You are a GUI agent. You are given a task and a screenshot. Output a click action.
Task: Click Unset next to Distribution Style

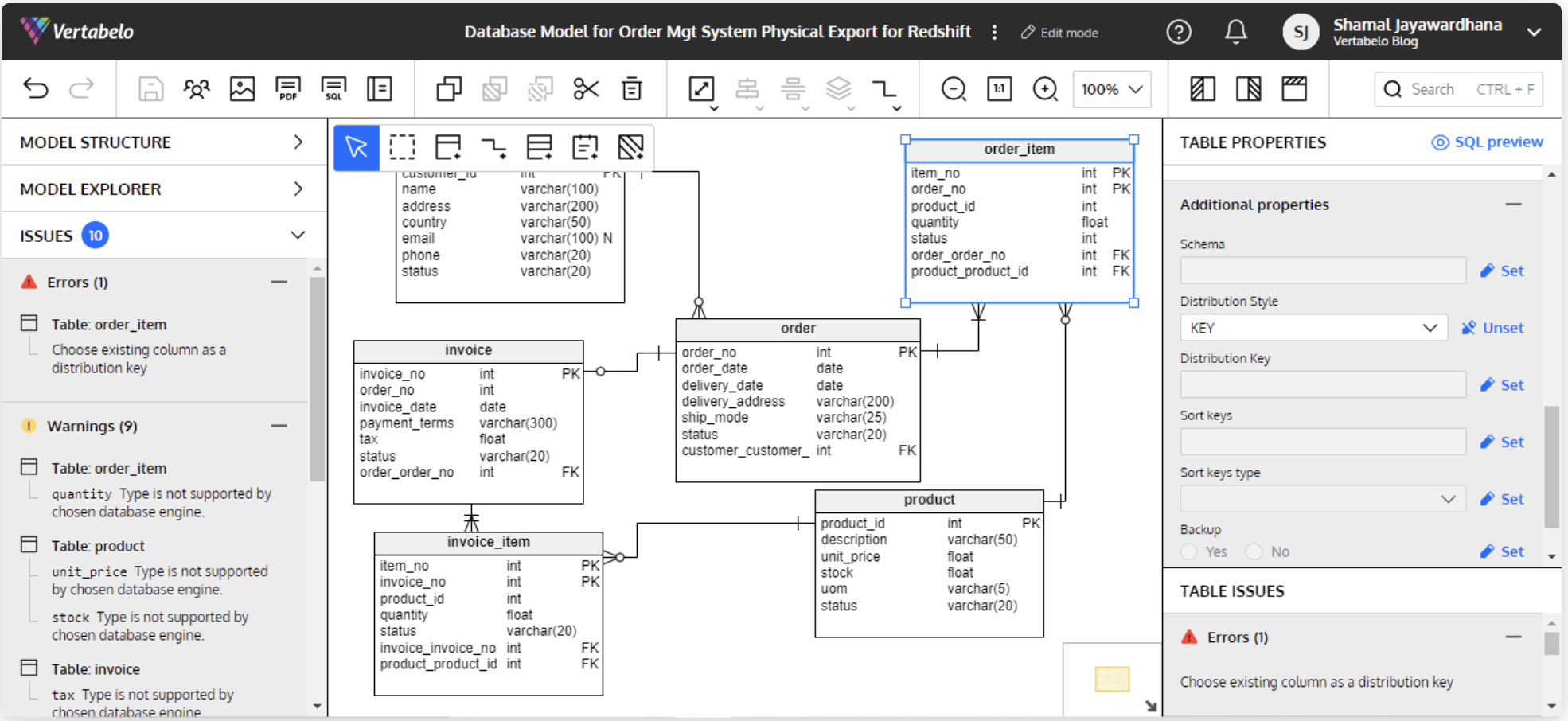coord(1492,328)
